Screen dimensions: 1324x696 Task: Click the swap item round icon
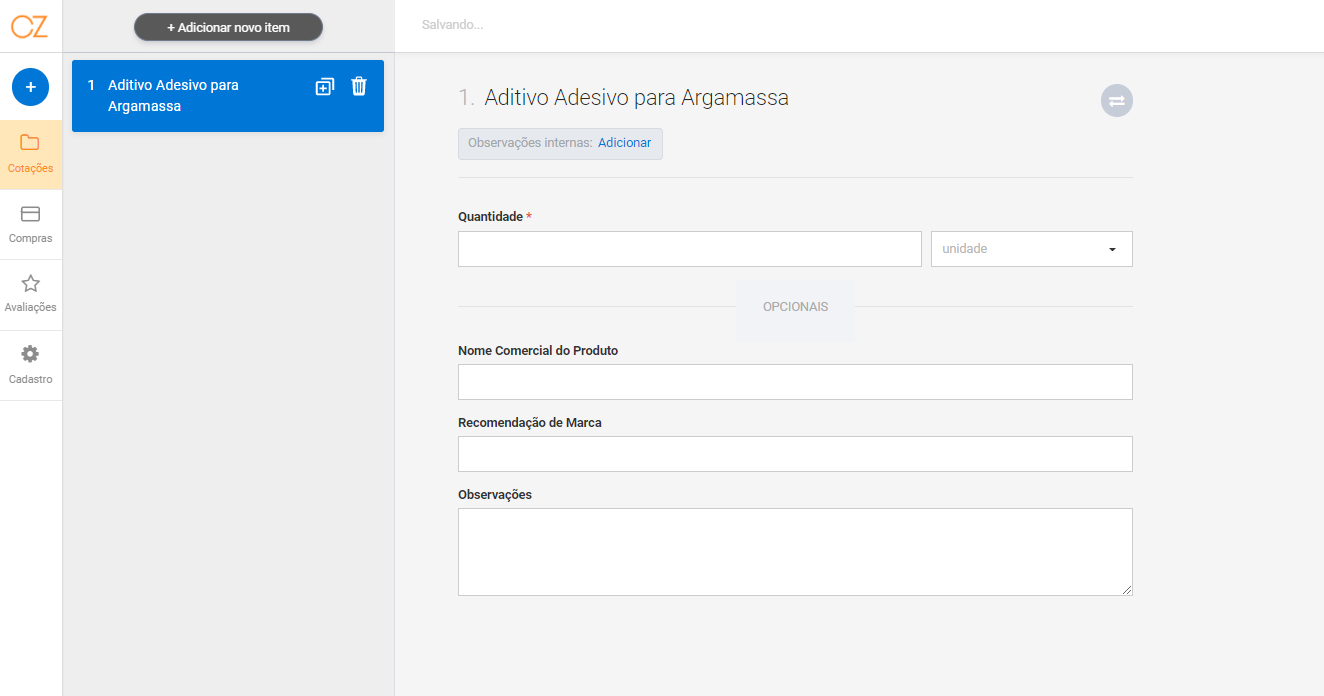(x=1117, y=100)
